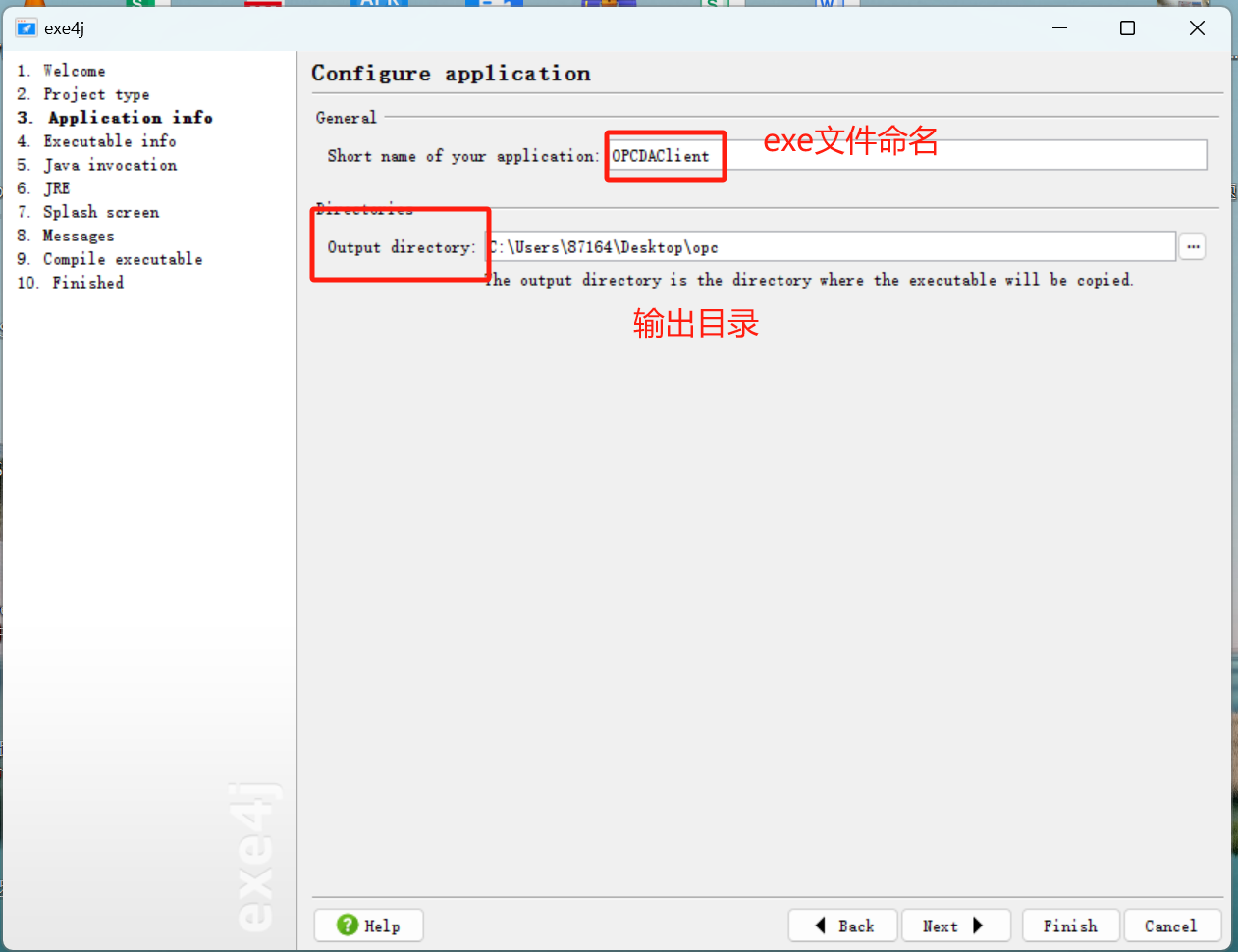Click the output directory description text

[810, 280]
